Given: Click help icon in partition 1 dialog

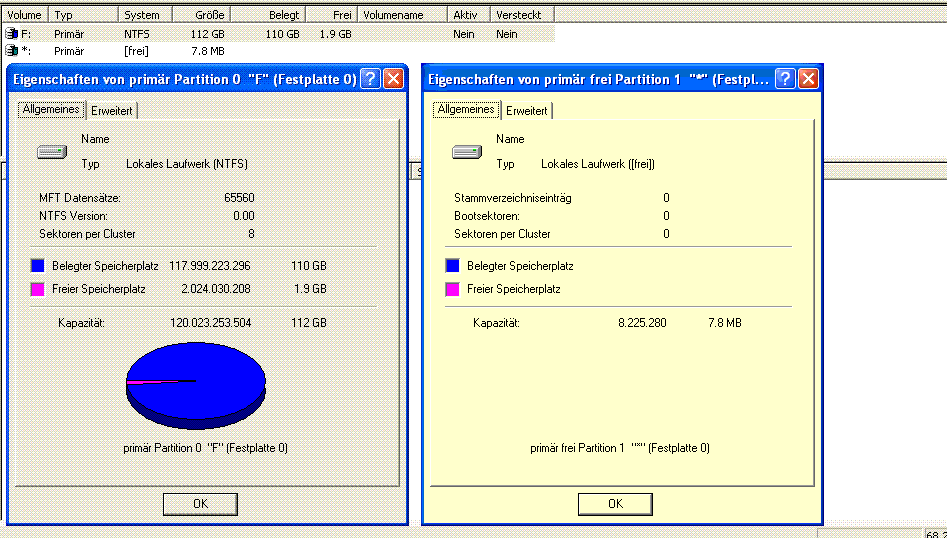Looking at the screenshot, I should (785, 78).
